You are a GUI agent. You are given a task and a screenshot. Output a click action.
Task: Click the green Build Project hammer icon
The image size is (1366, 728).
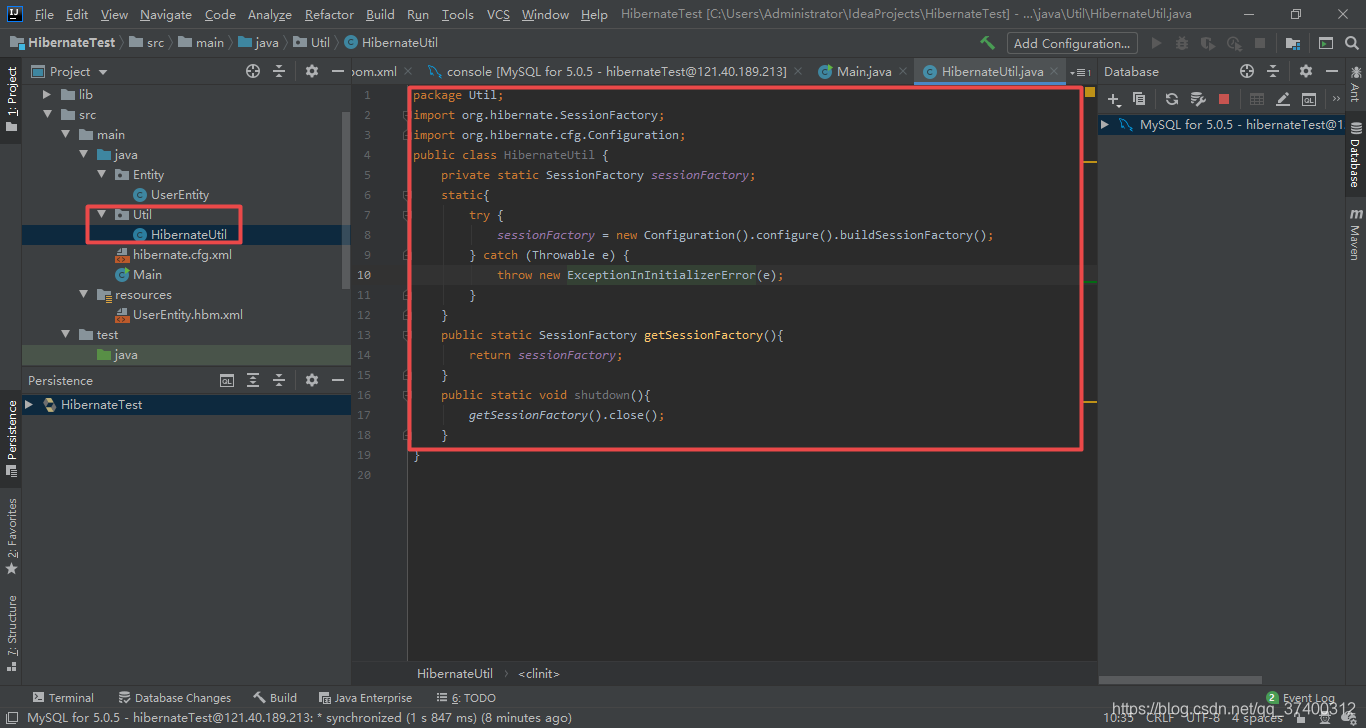[987, 43]
